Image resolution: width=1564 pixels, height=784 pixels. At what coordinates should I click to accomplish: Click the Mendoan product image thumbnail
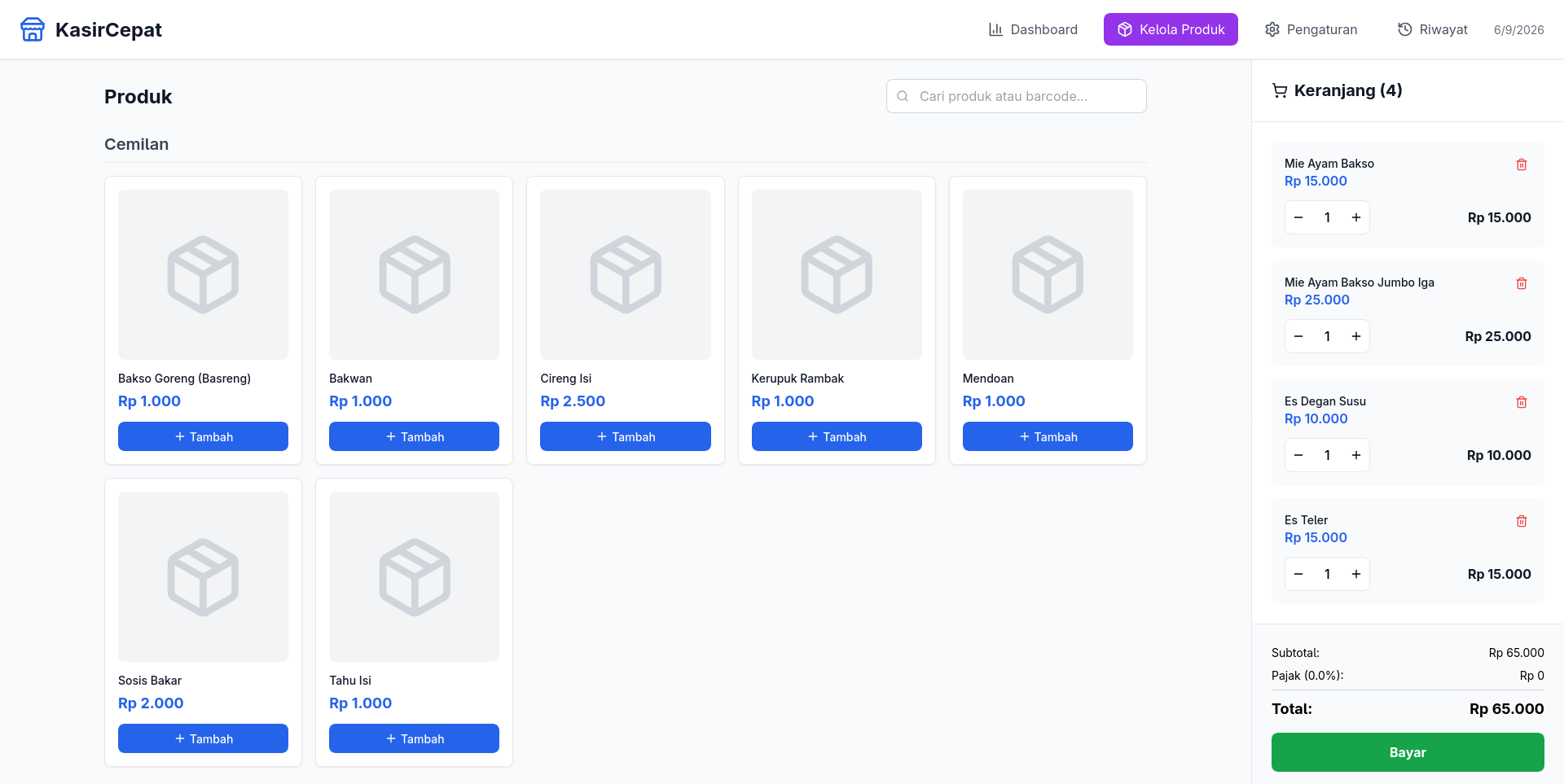pyautogui.click(x=1048, y=274)
